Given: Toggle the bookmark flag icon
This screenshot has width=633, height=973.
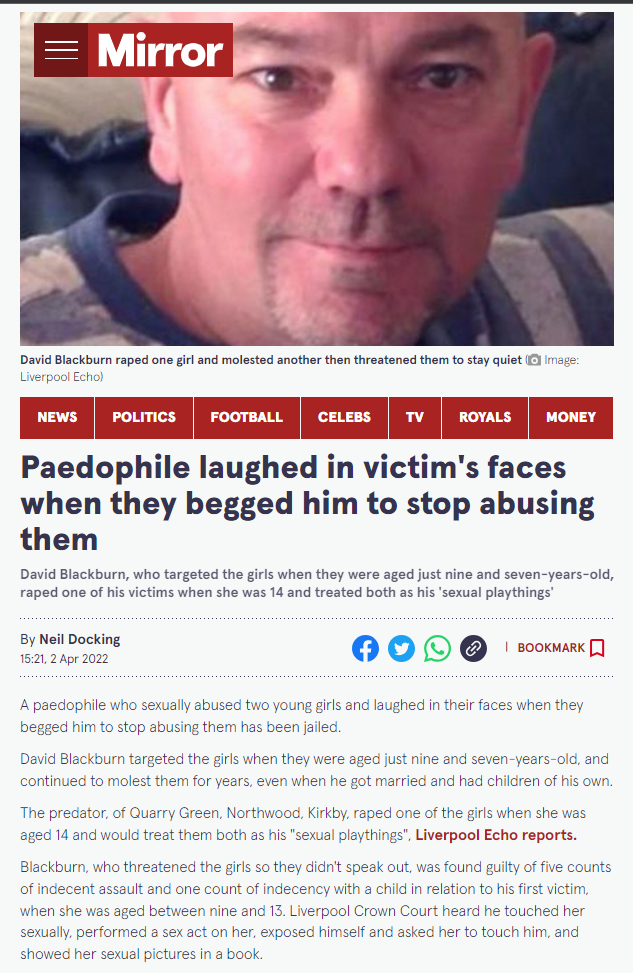Looking at the screenshot, I should (597, 648).
